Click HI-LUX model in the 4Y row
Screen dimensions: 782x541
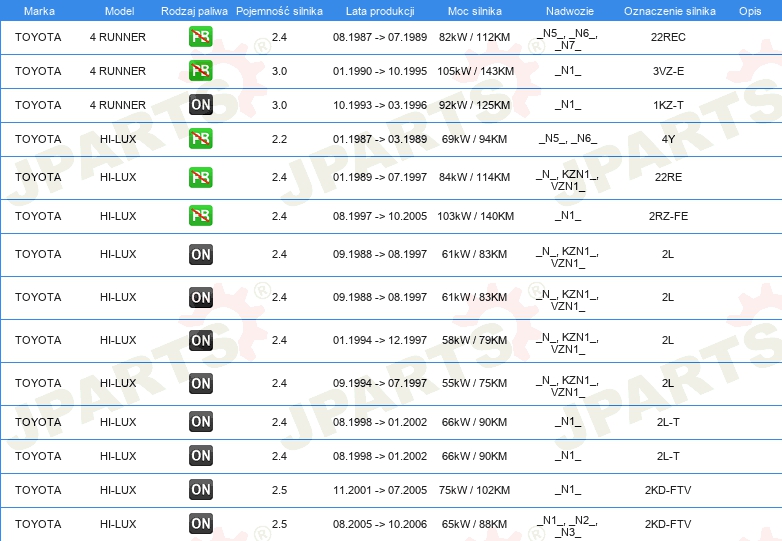click(x=118, y=139)
